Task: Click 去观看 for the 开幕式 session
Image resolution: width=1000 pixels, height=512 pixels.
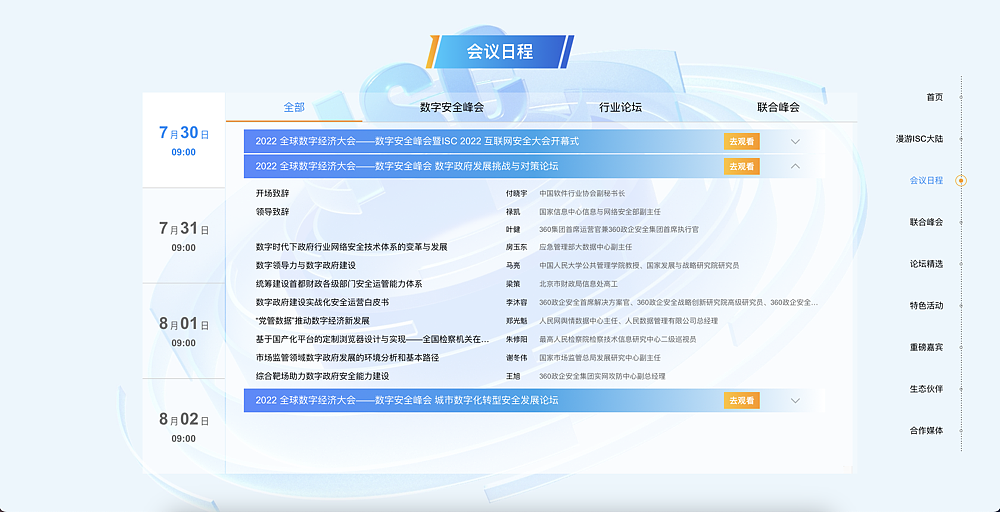Action: coord(741,142)
